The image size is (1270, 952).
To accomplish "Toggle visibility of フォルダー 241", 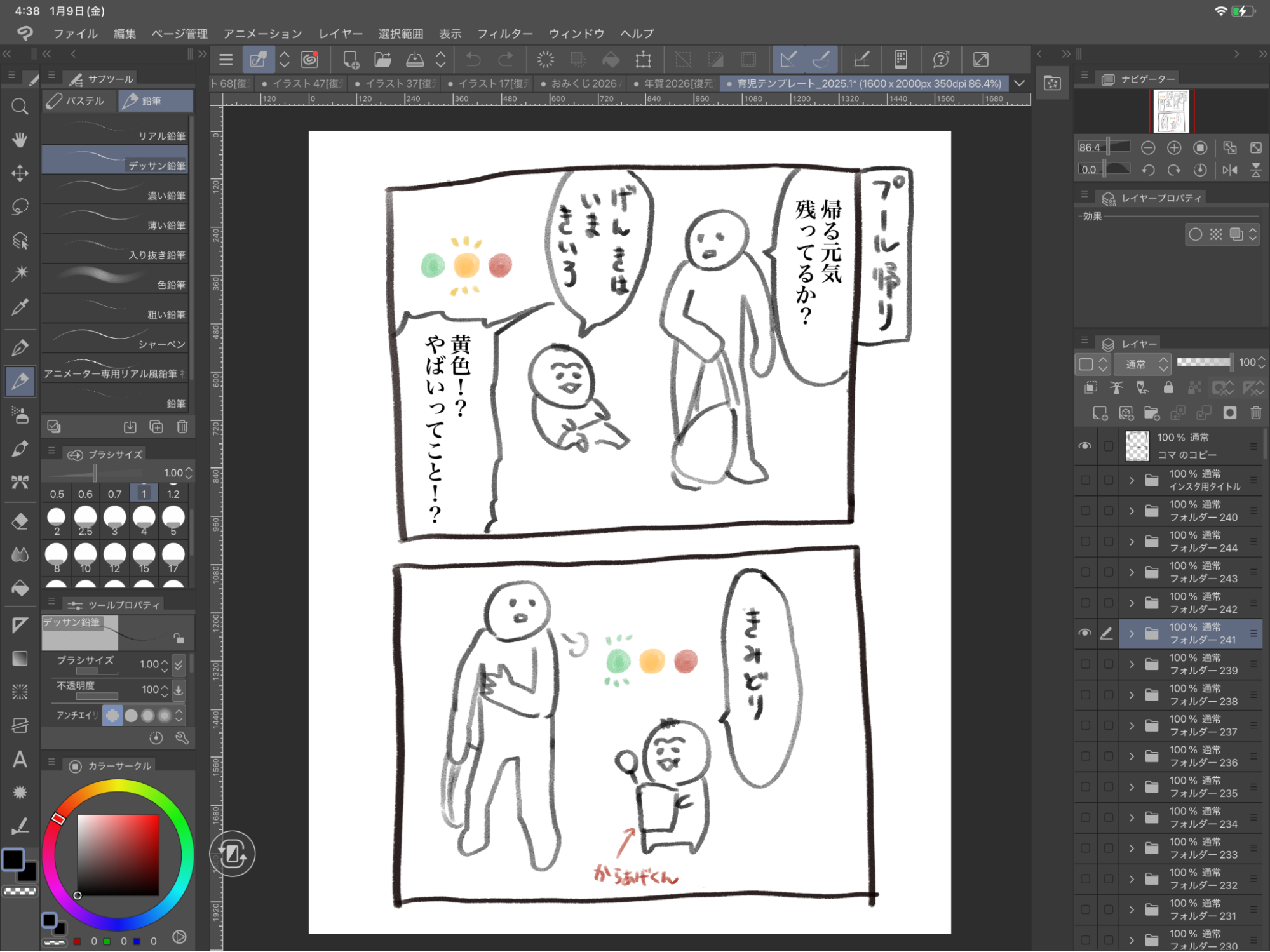I will coord(1084,633).
